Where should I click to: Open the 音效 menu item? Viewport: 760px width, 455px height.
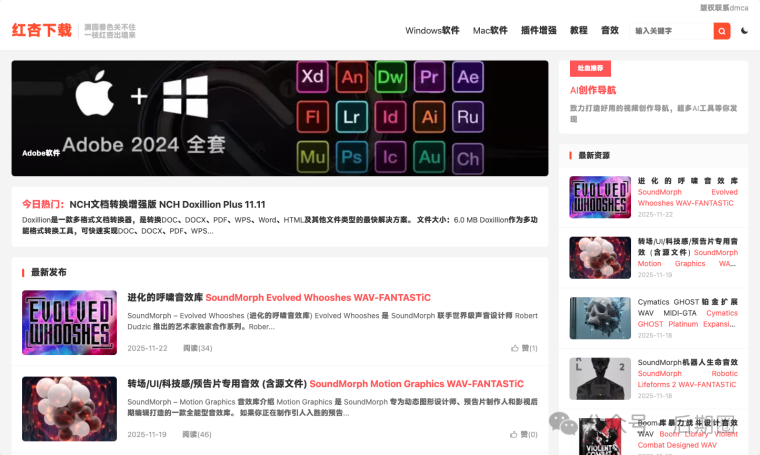(x=610, y=31)
